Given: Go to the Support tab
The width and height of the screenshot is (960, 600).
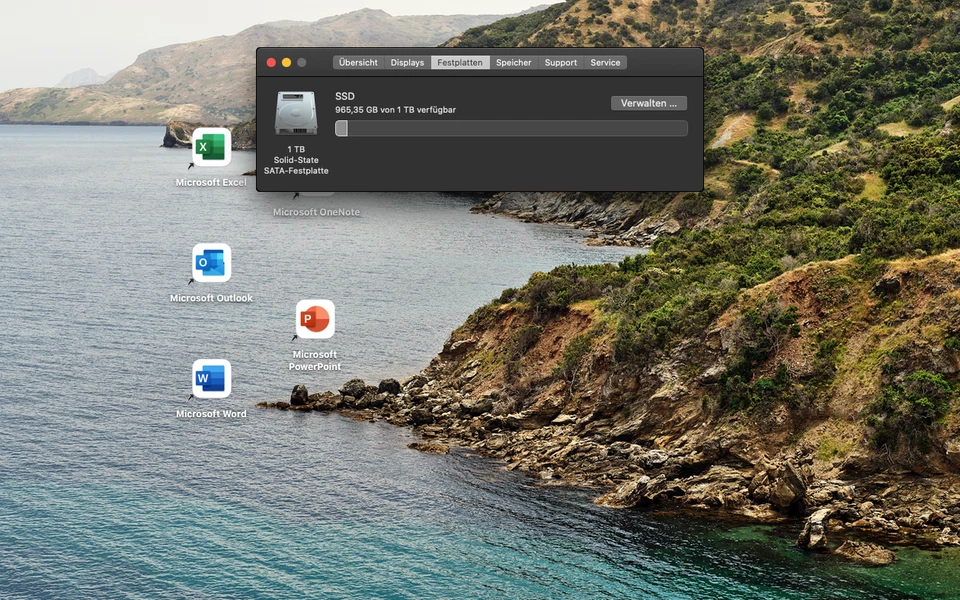Looking at the screenshot, I should pos(561,62).
